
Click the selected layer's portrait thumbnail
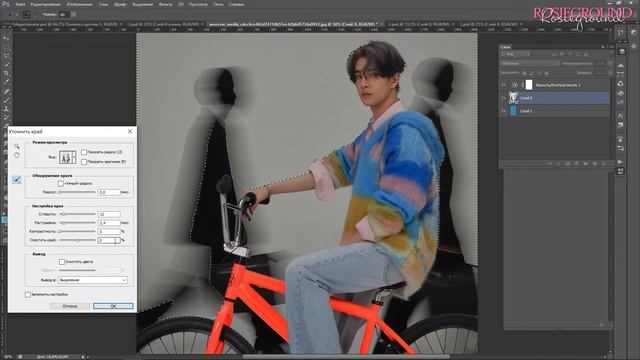click(513, 98)
